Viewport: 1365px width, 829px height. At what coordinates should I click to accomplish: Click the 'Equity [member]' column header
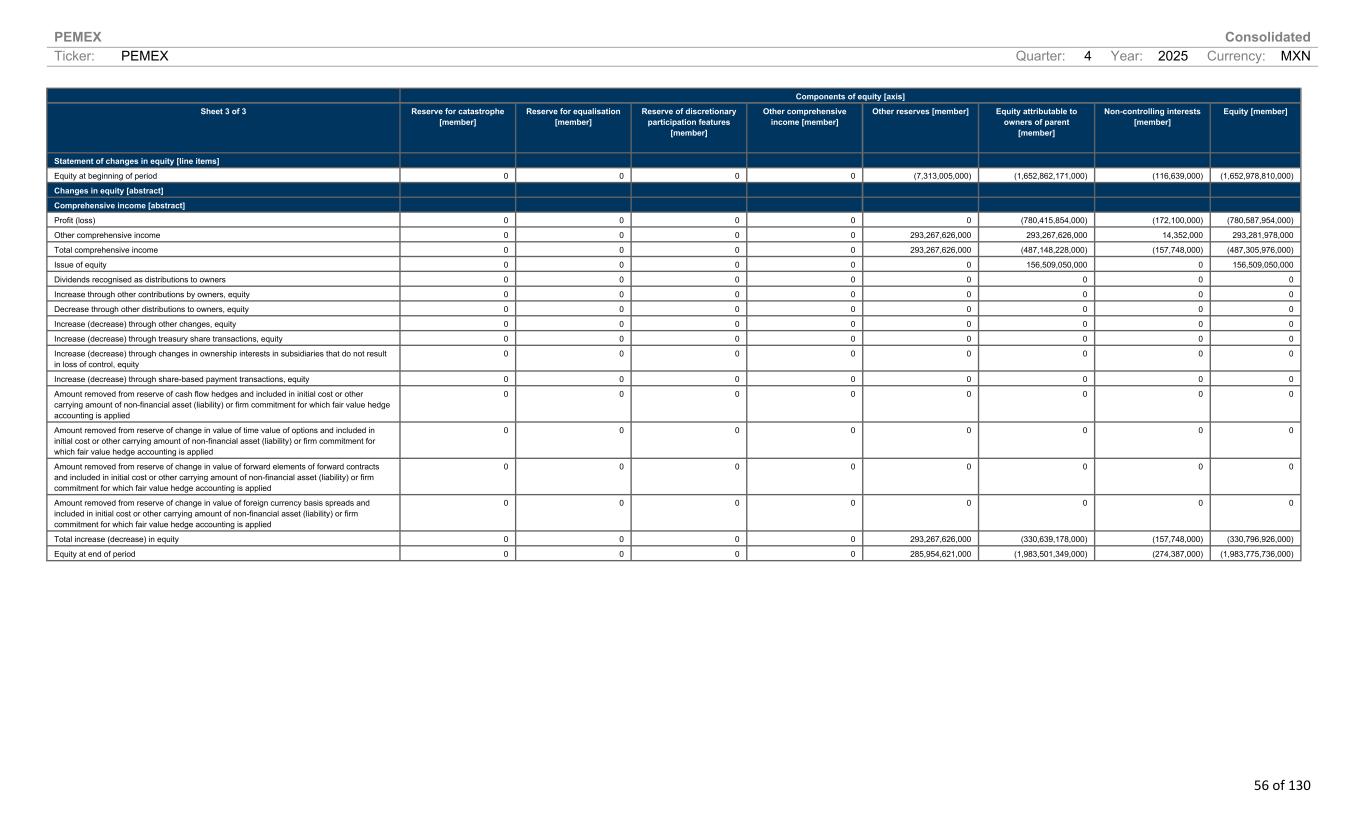[1255, 111]
